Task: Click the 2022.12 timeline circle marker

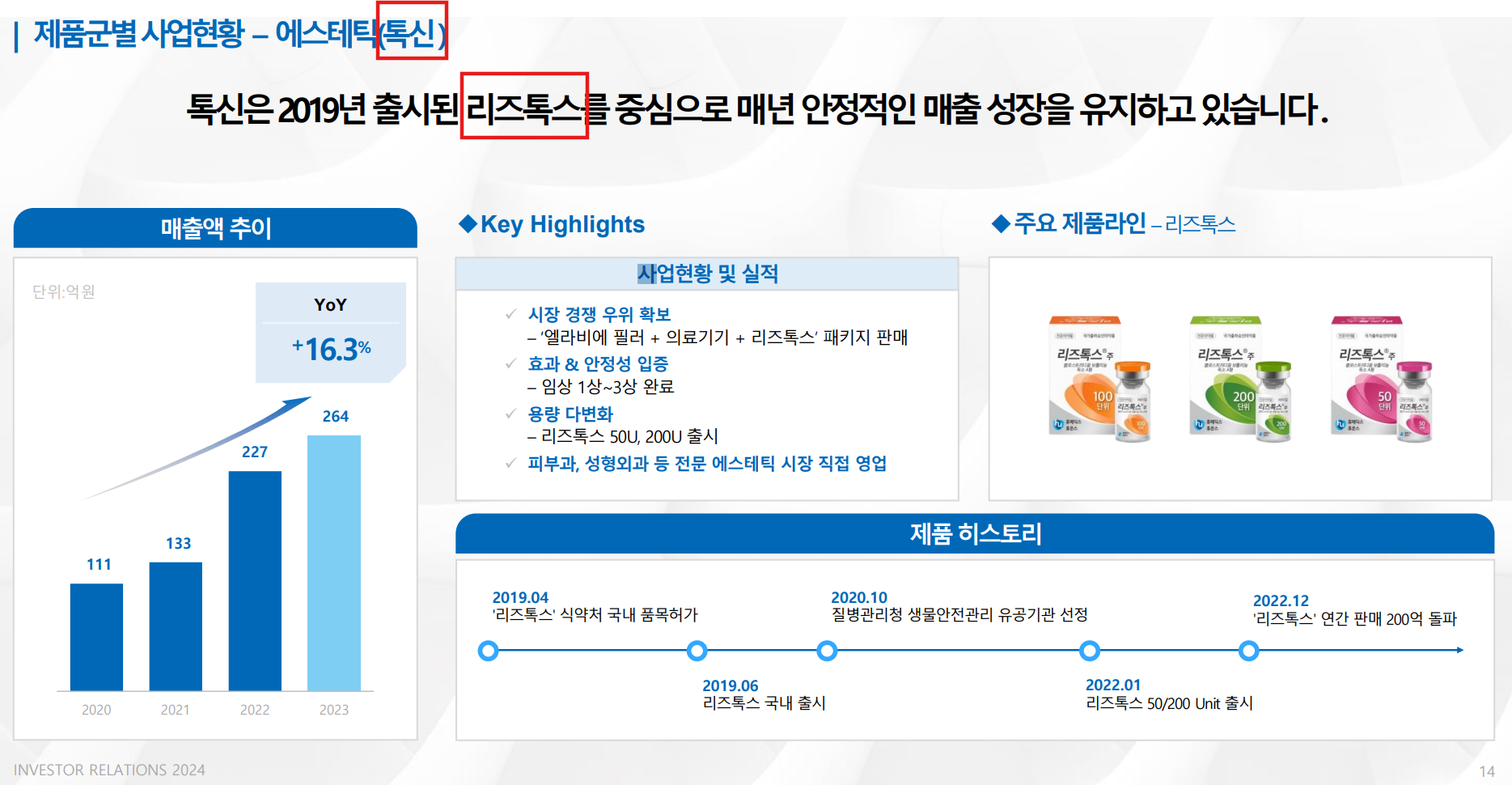Action: click(x=1249, y=651)
